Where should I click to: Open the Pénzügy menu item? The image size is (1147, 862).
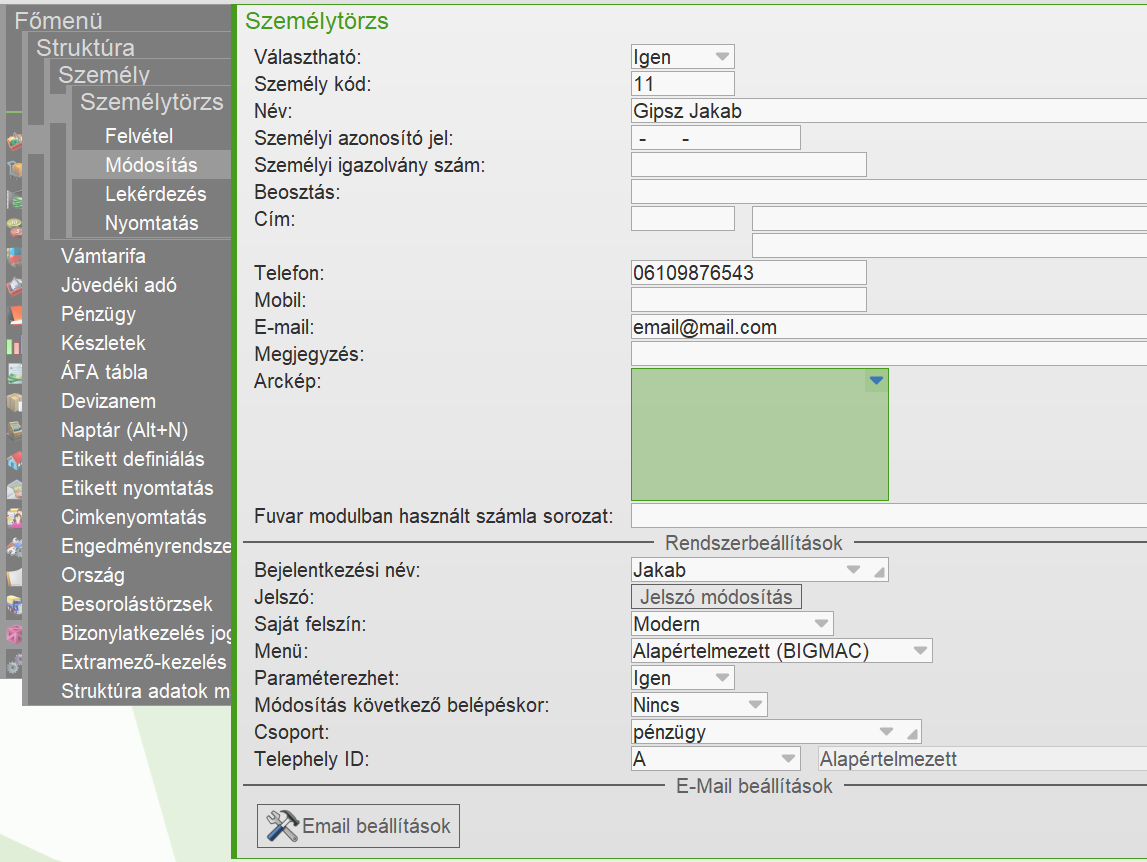click(x=98, y=314)
